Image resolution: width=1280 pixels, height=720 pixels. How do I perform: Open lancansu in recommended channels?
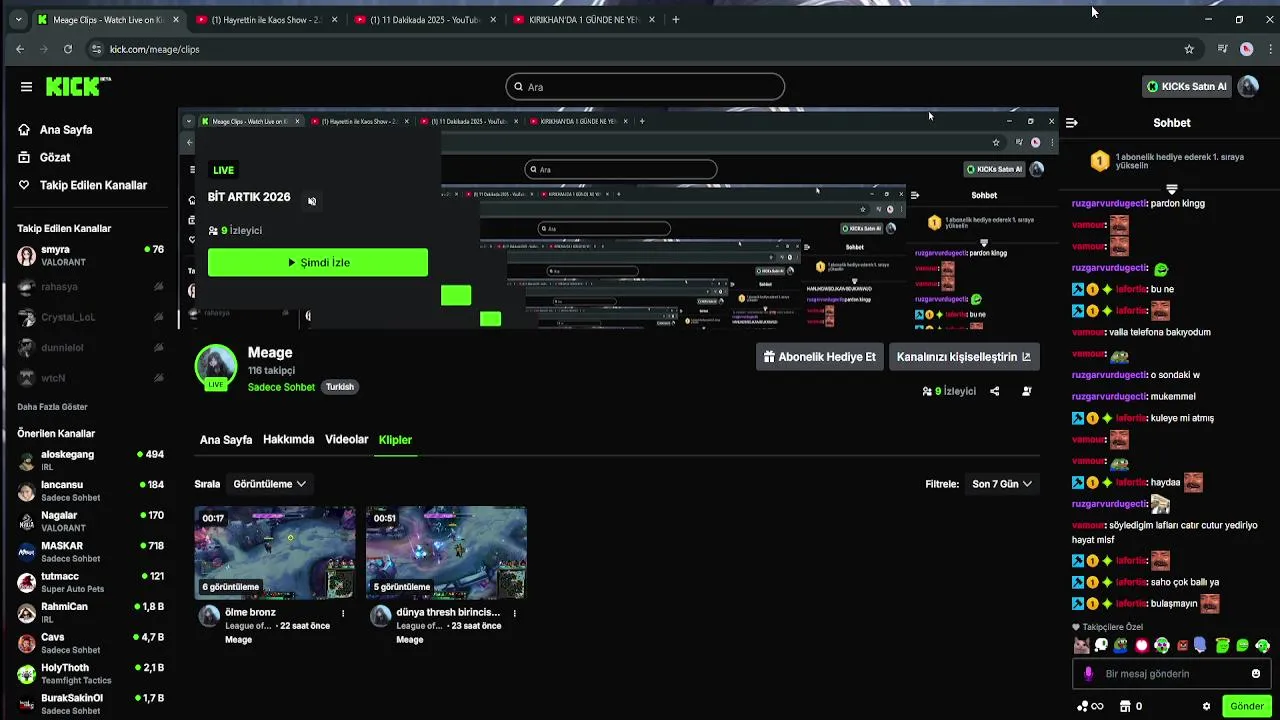(x=90, y=491)
